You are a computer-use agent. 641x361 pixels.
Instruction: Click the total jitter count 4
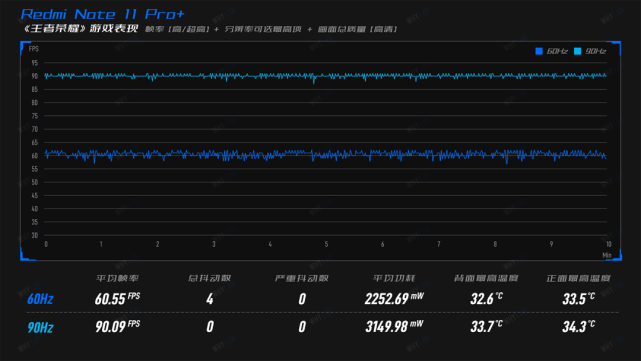click(210, 299)
